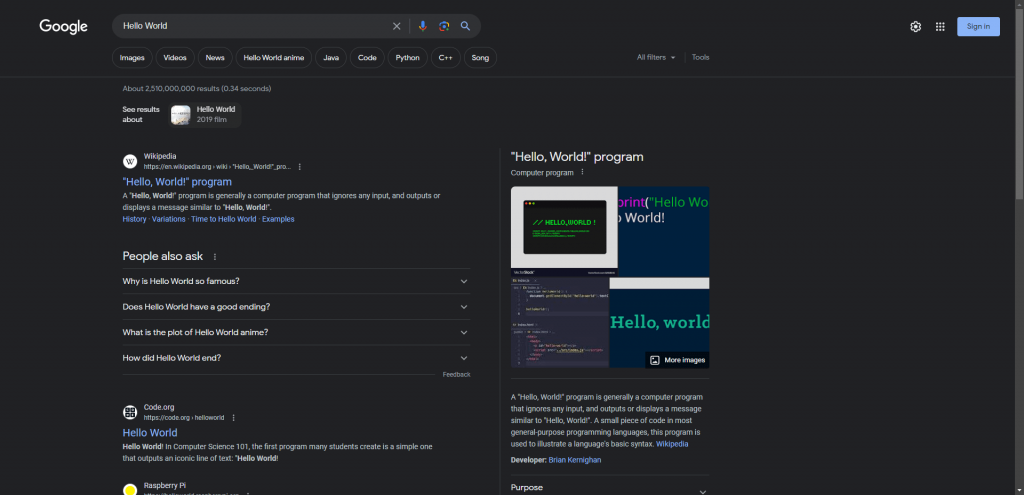Screen dimensions: 1024x495
Task: Clear the search box text
Action: tap(396, 26)
